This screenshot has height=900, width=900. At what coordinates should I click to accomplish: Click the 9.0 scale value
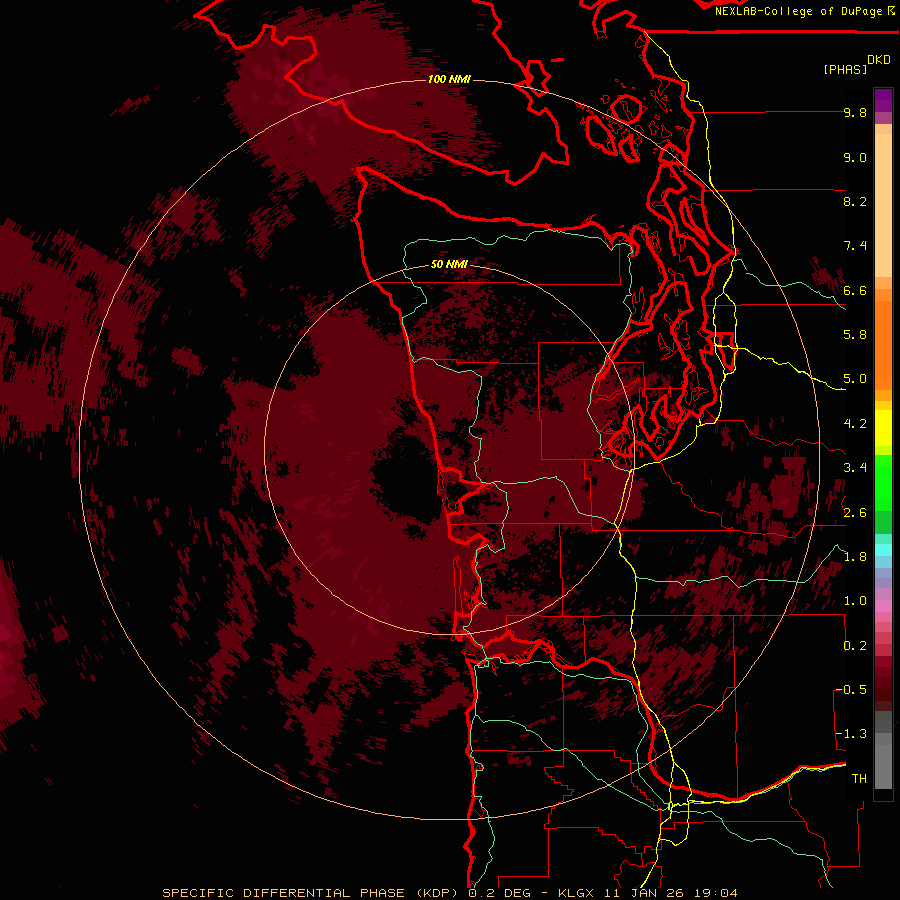click(x=855, y=158)
